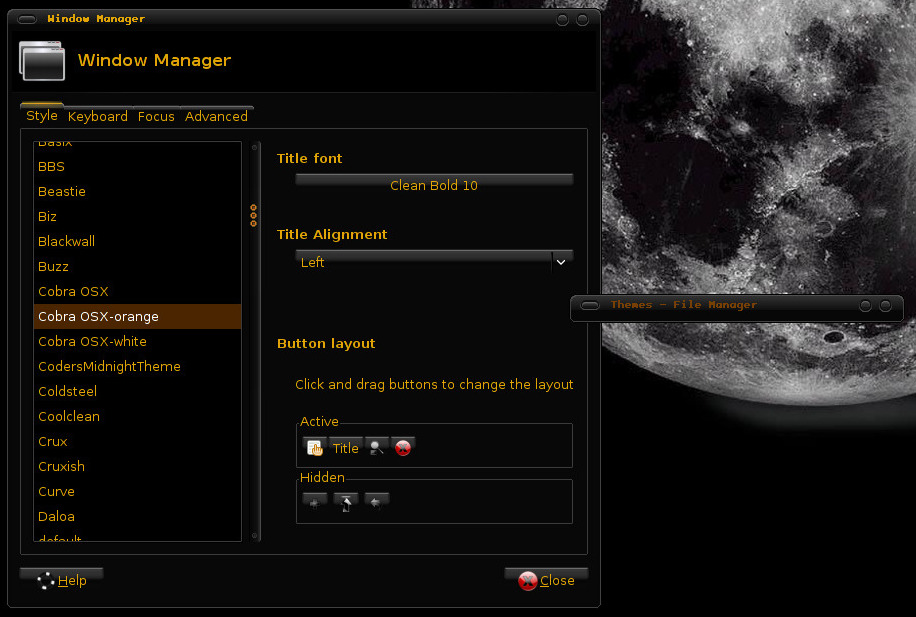
Task: Select the Beastie theme
Action: tap(137, 192)
